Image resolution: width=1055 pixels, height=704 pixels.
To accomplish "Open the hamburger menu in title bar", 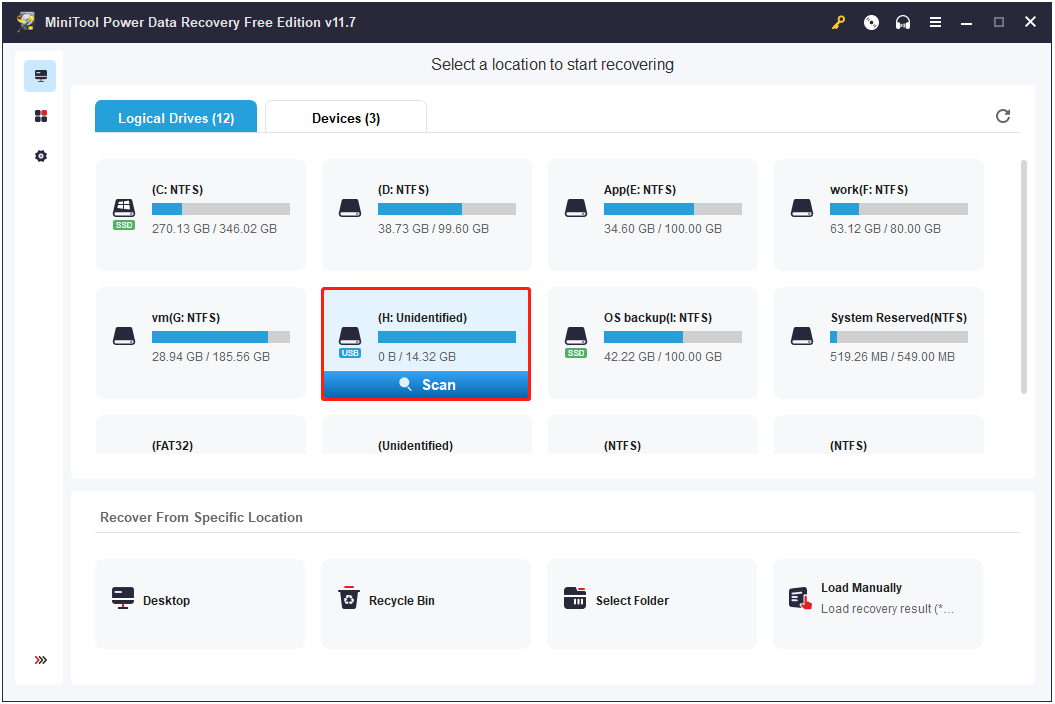I will pyautogui.click(x=935, y=22).
